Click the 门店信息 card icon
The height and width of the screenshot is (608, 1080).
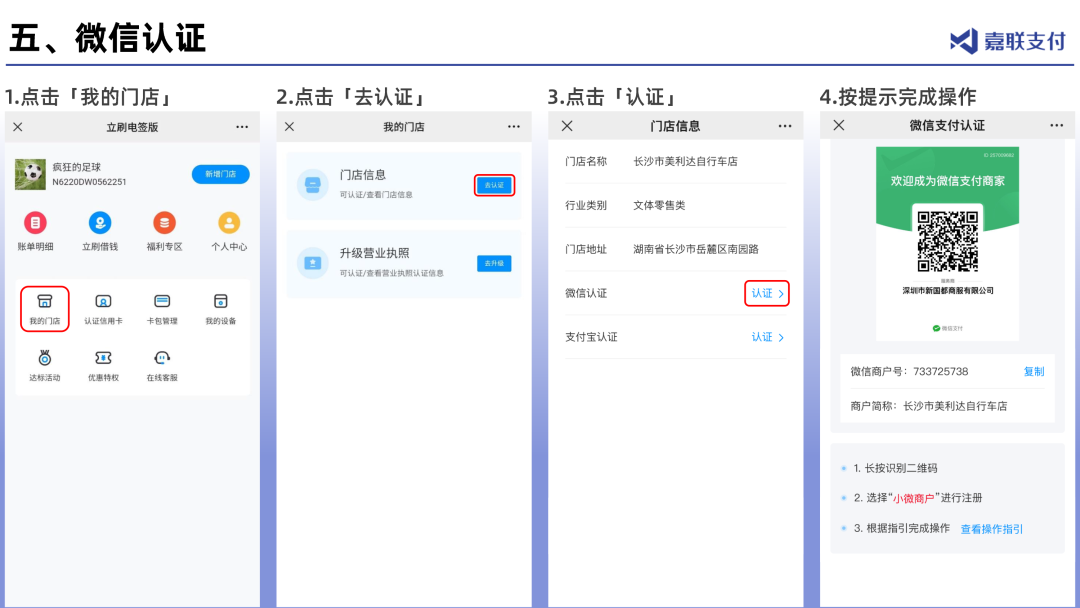click(313, 185)
